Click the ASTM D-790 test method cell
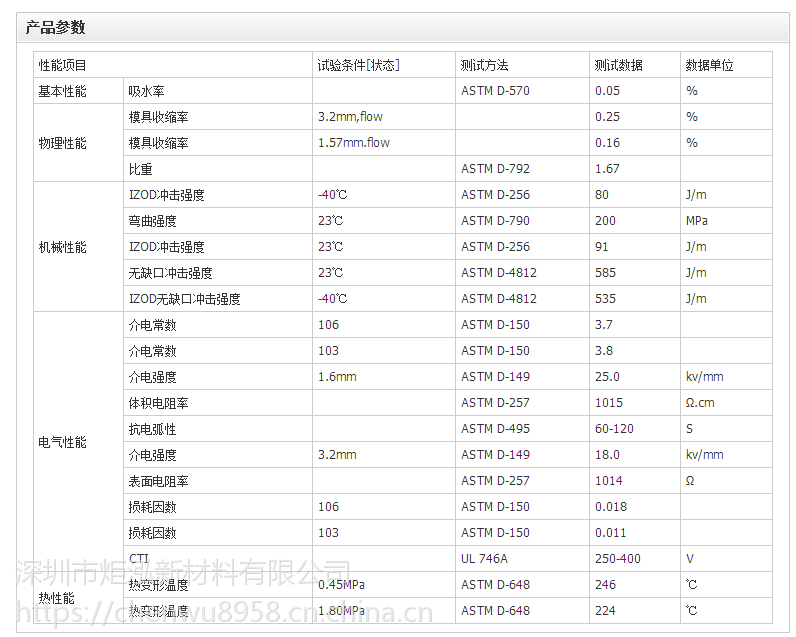796x637 pixels. tap(495, 221)
